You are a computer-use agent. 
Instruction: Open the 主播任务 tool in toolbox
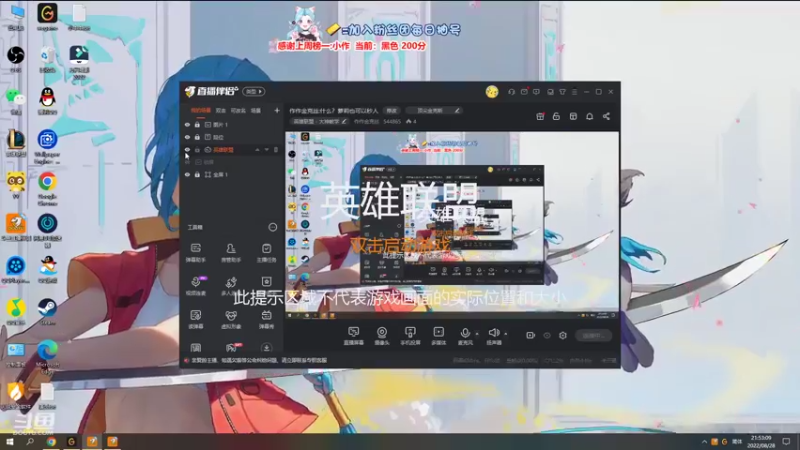[x=266, y=253]
